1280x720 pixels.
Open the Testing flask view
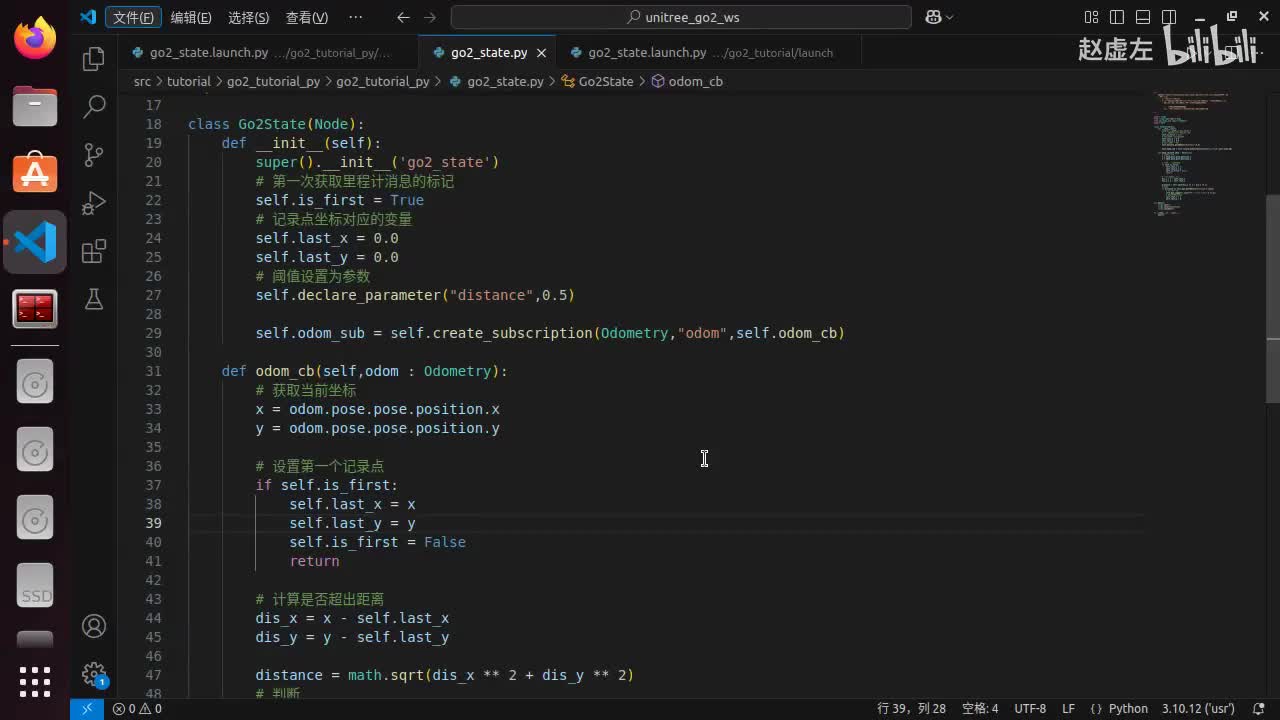point(94,299)
